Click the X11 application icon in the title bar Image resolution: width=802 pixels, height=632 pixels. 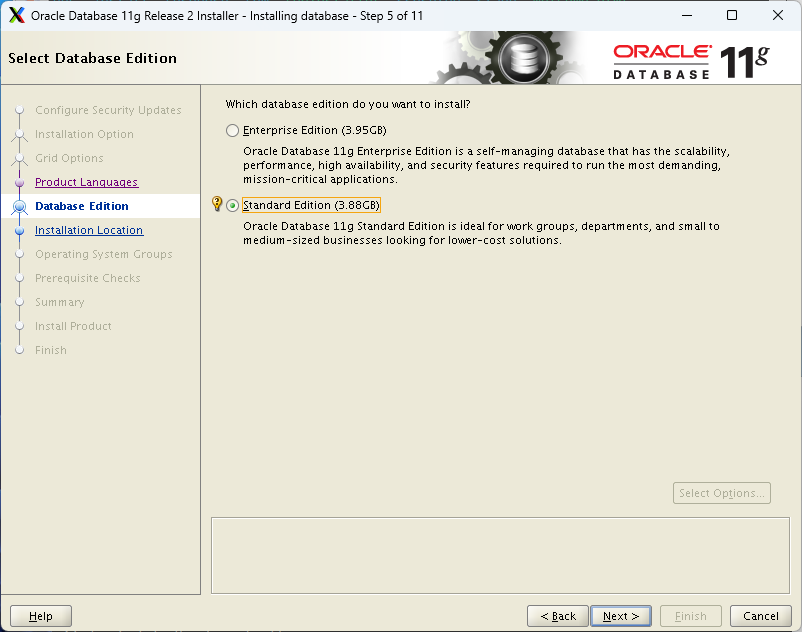17,15
